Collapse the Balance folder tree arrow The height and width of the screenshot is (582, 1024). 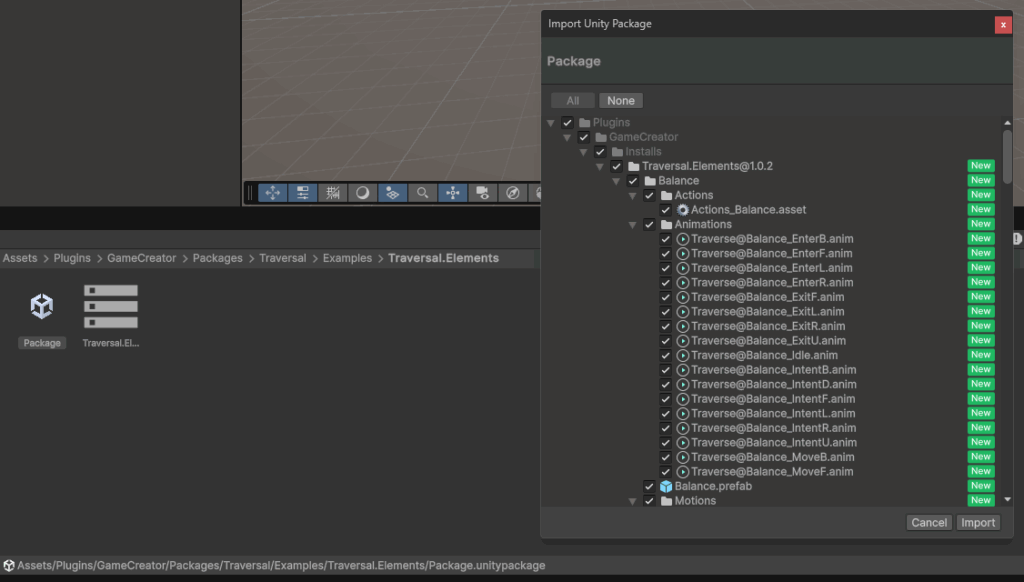616,182
